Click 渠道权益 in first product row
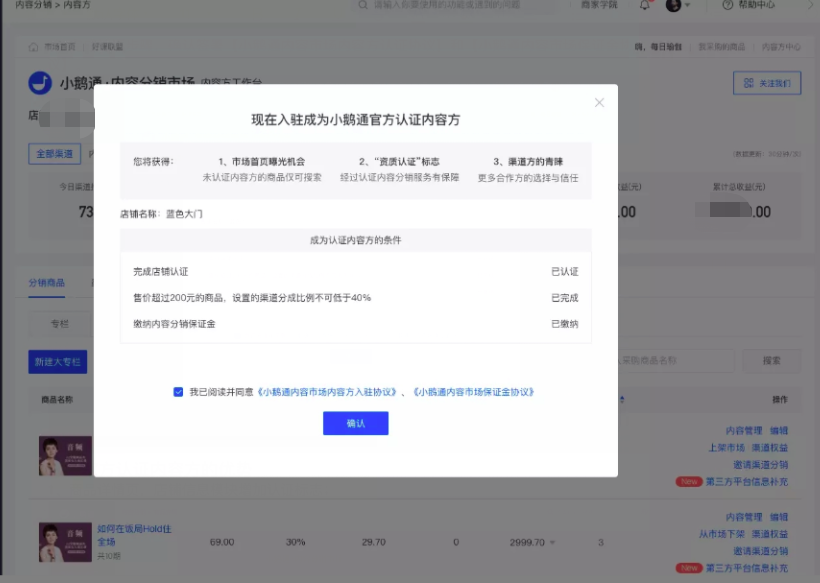The image size is (820, 583). click(770, 448)
